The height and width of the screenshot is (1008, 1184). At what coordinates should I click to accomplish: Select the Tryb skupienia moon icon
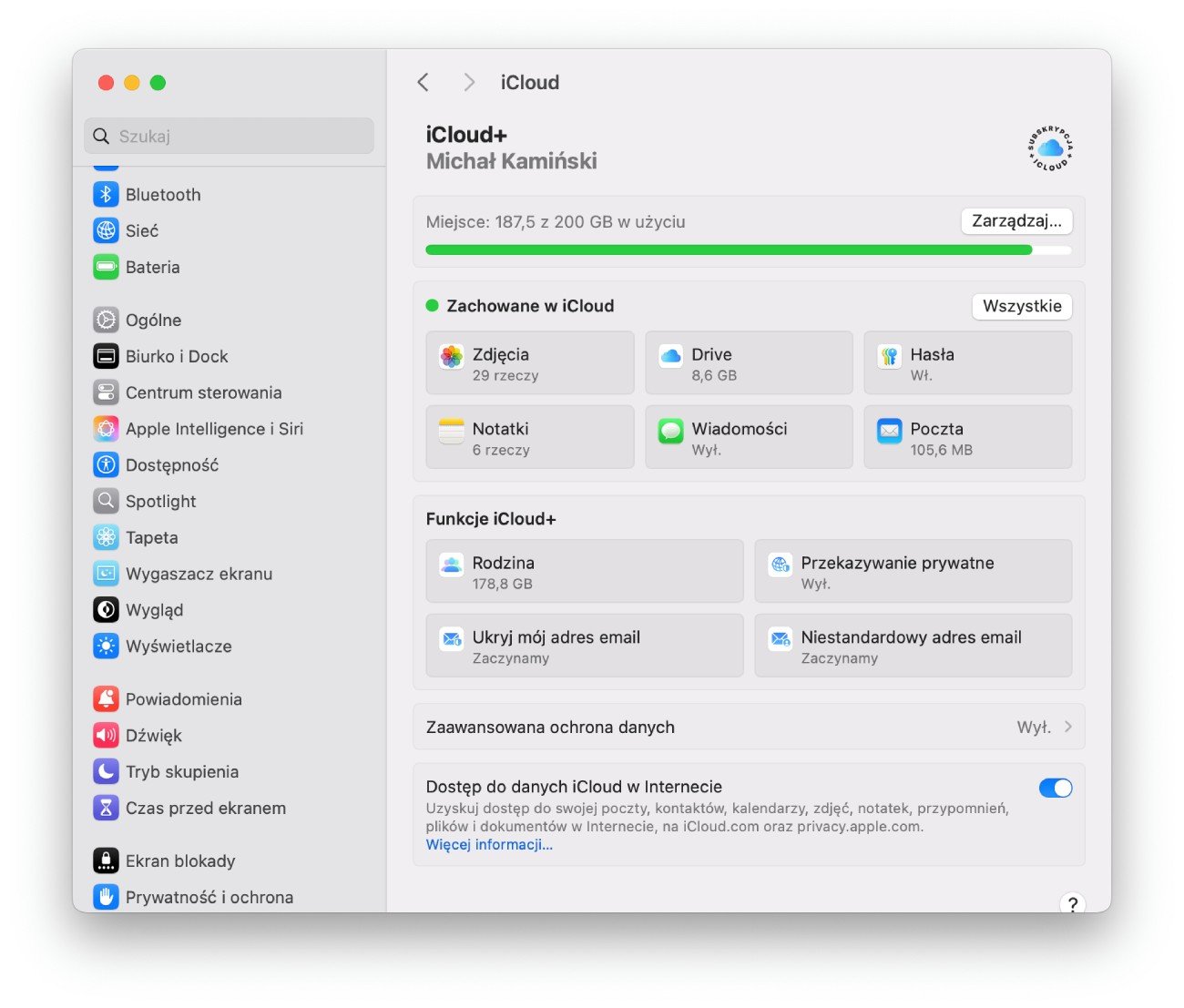[106, 771]
